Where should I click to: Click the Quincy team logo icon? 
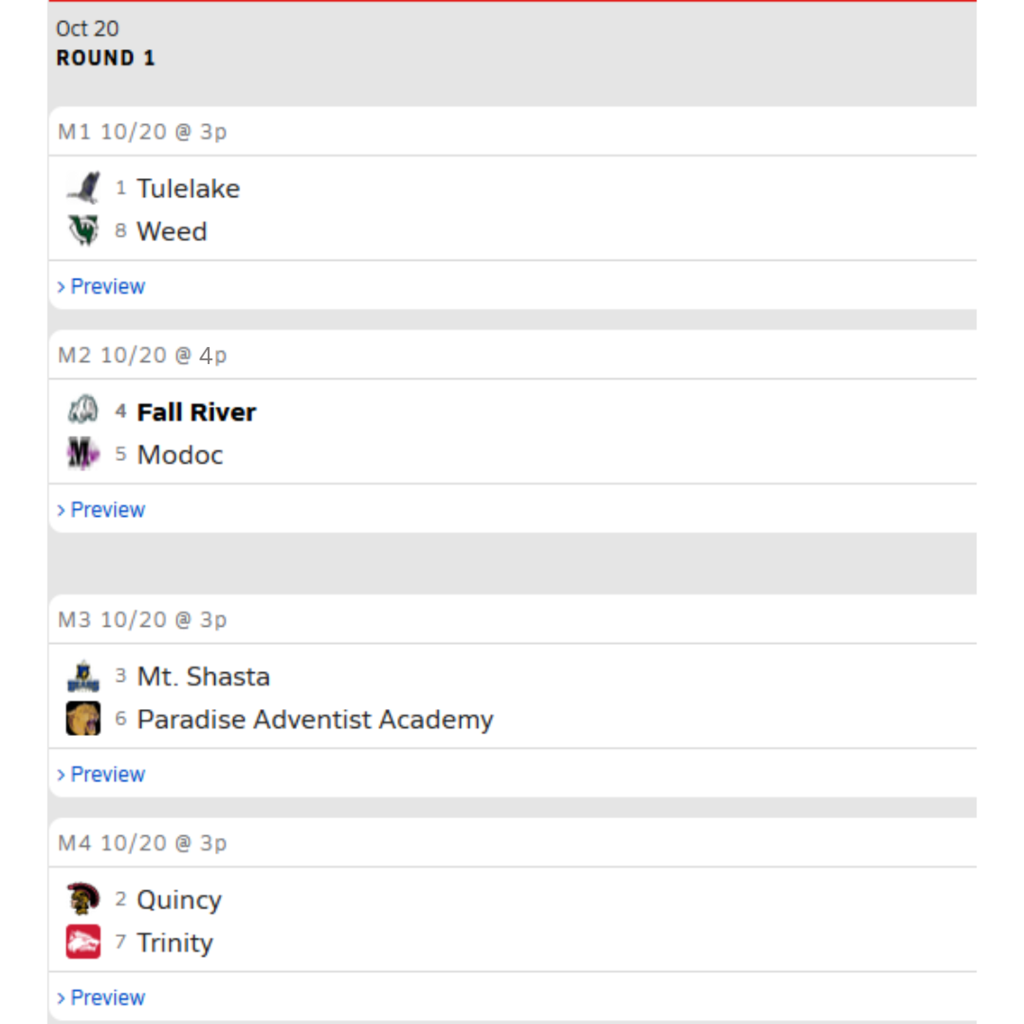coord(83,899)
